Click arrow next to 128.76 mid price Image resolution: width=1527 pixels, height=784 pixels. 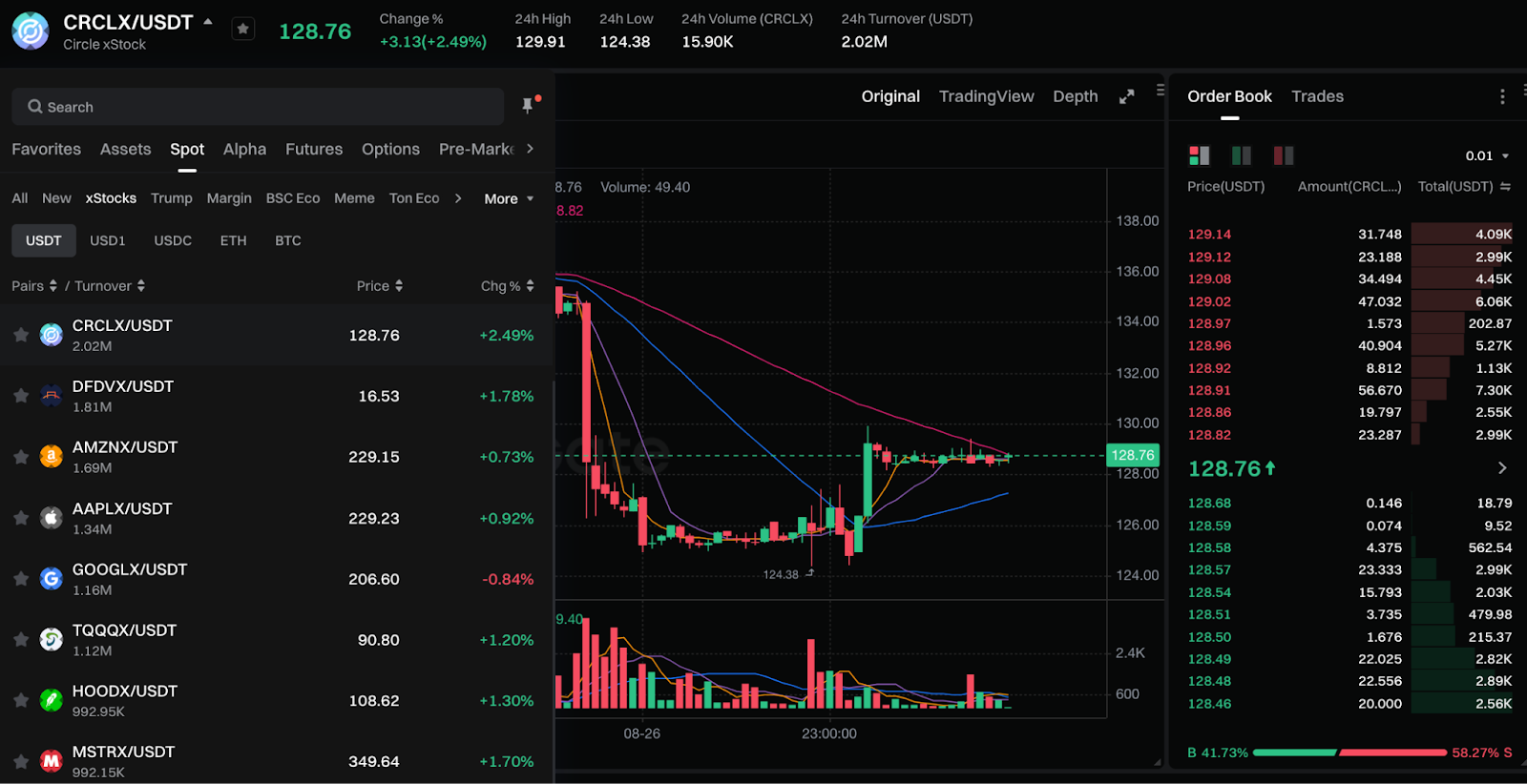click(x=1502, y=467)
